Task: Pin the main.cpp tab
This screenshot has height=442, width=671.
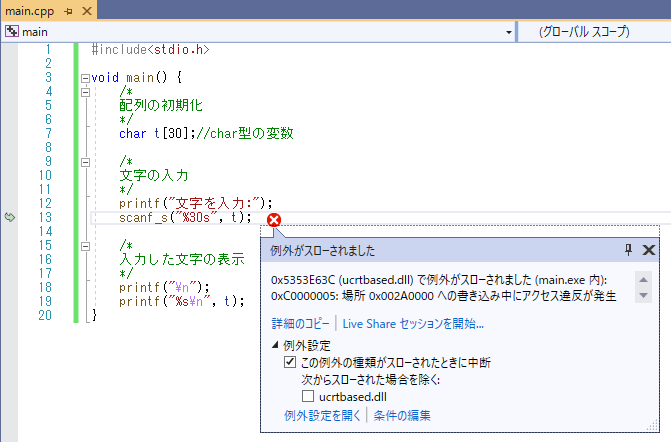Action: [x=68, y=11]
